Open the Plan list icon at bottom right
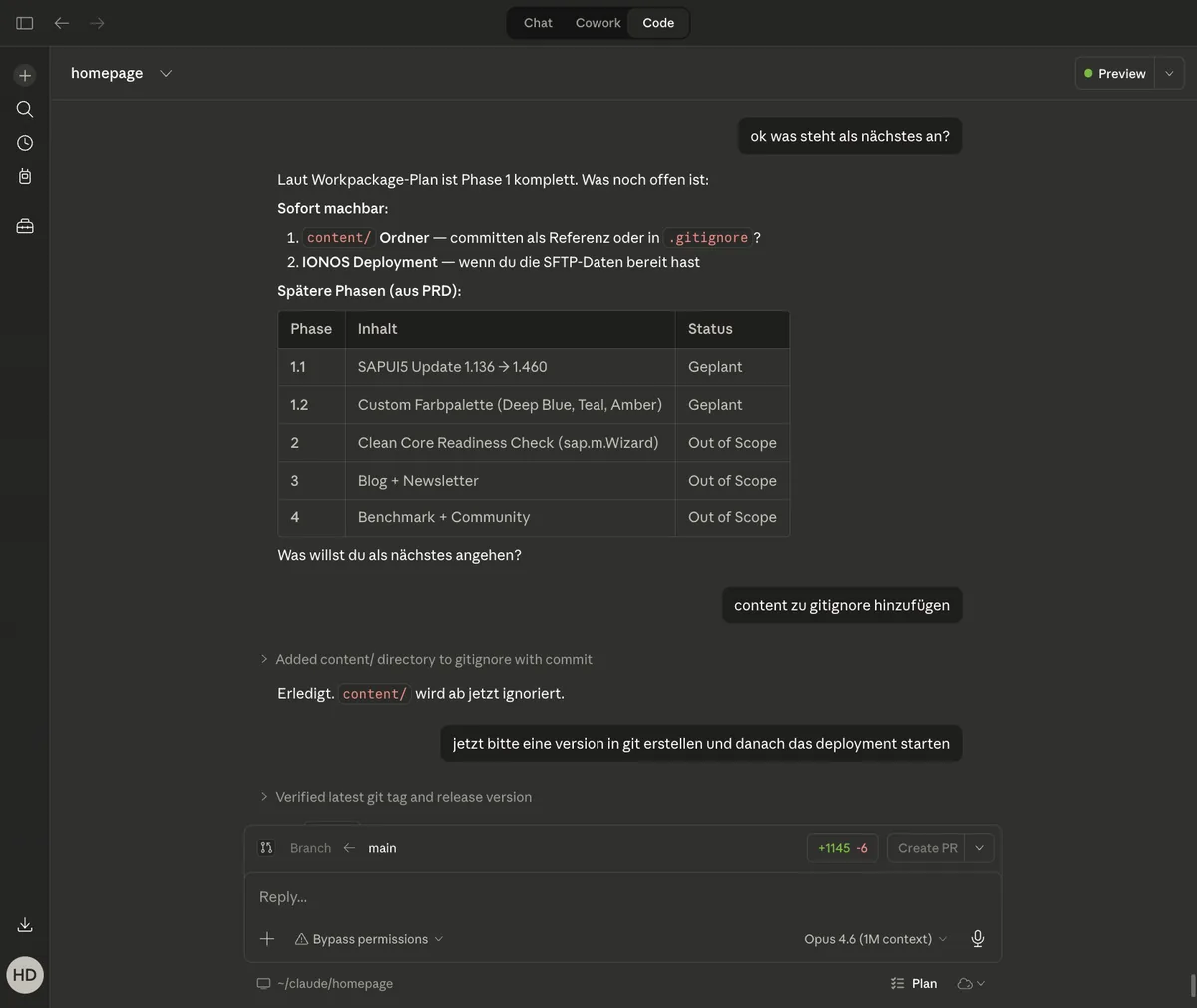This screenshot has height=1008, width=1197. (895, 983)
